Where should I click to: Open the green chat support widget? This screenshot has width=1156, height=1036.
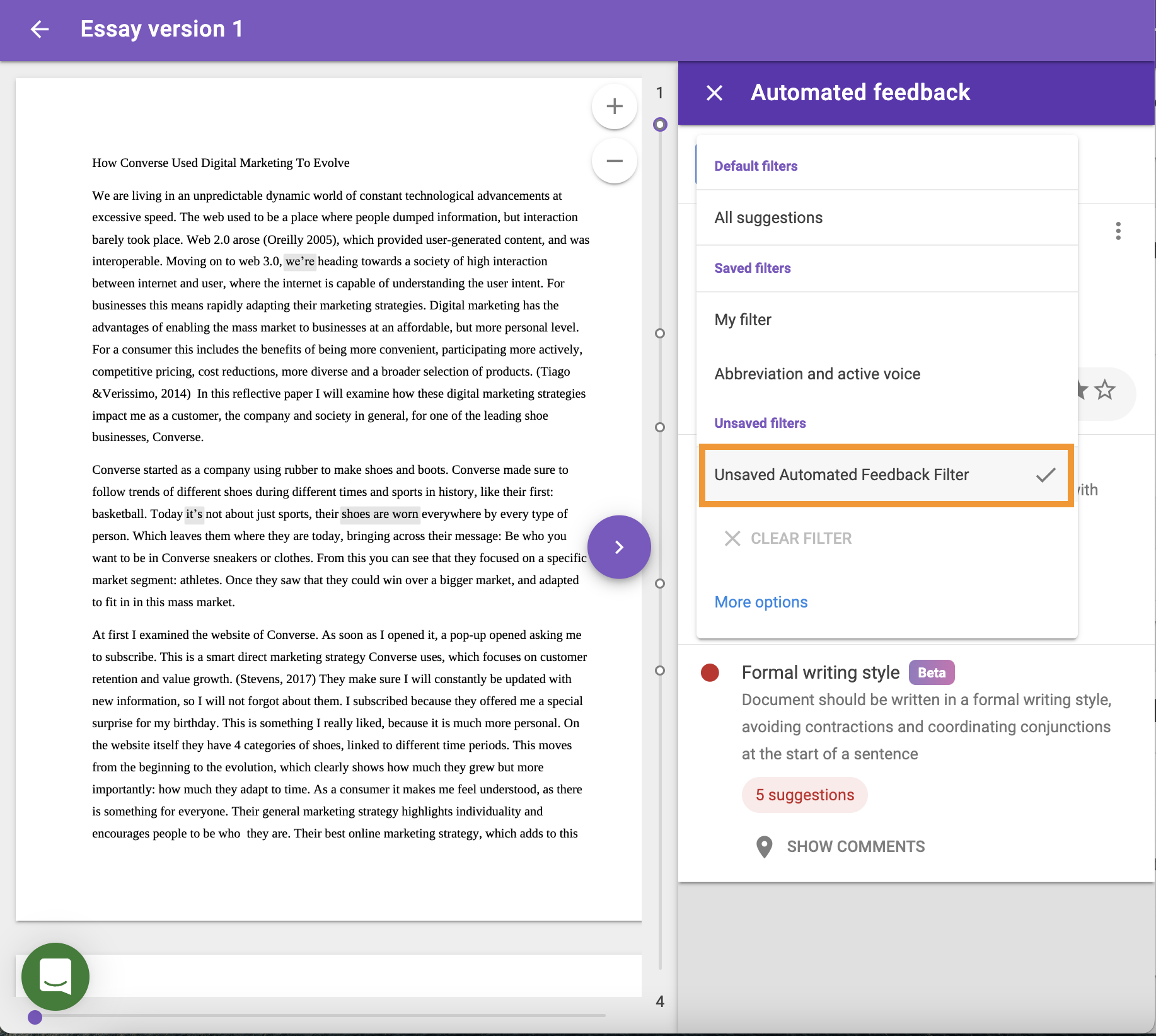[55, 976]
